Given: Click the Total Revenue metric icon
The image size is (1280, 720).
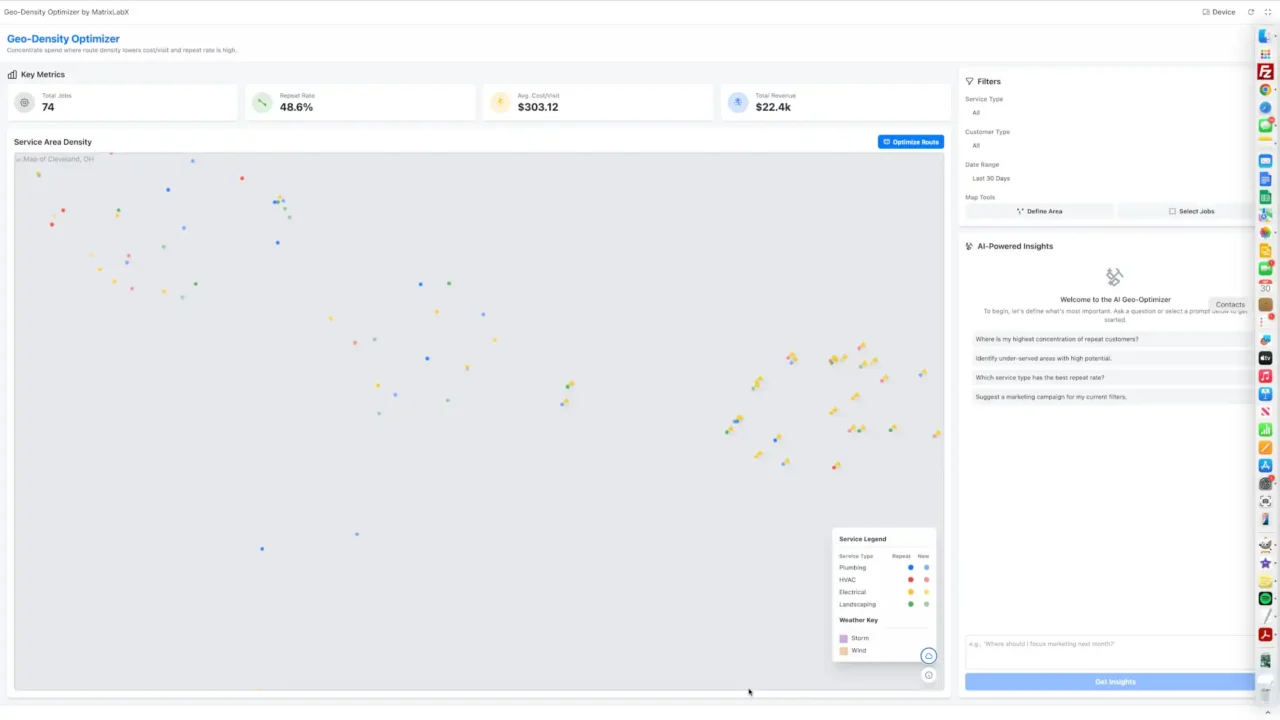Looking at the screenshot, I should point(738,102).
